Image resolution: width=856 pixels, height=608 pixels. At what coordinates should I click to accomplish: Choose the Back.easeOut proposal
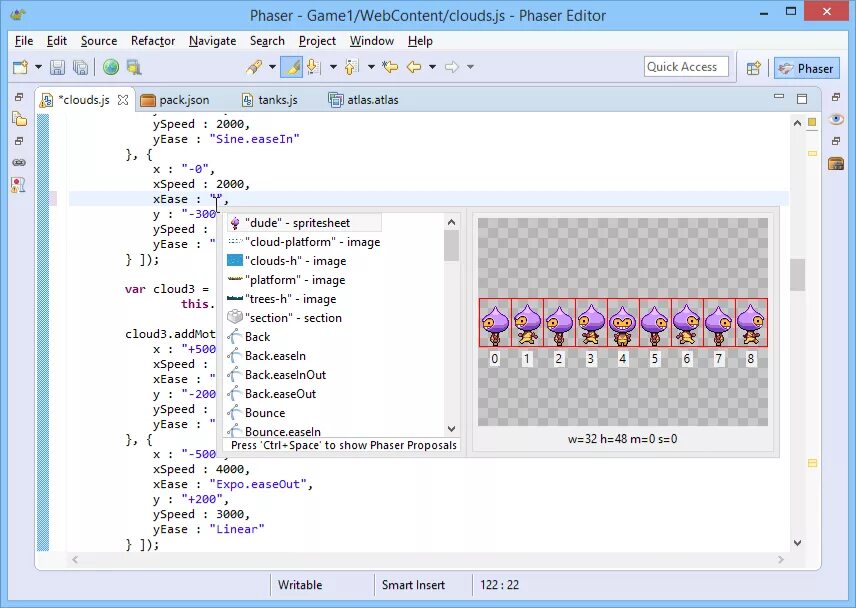[272, 394]
